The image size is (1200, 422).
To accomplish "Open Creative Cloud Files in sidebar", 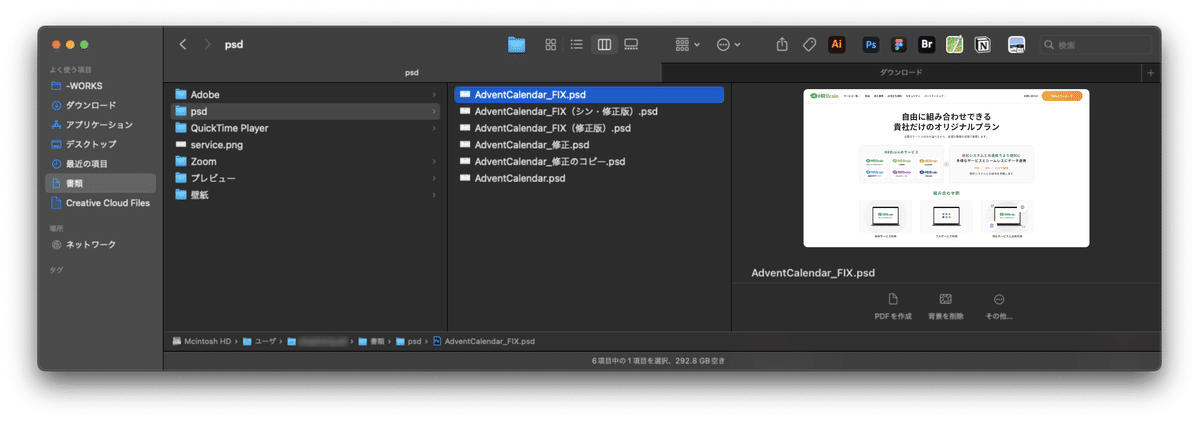I will click(100, 202).
